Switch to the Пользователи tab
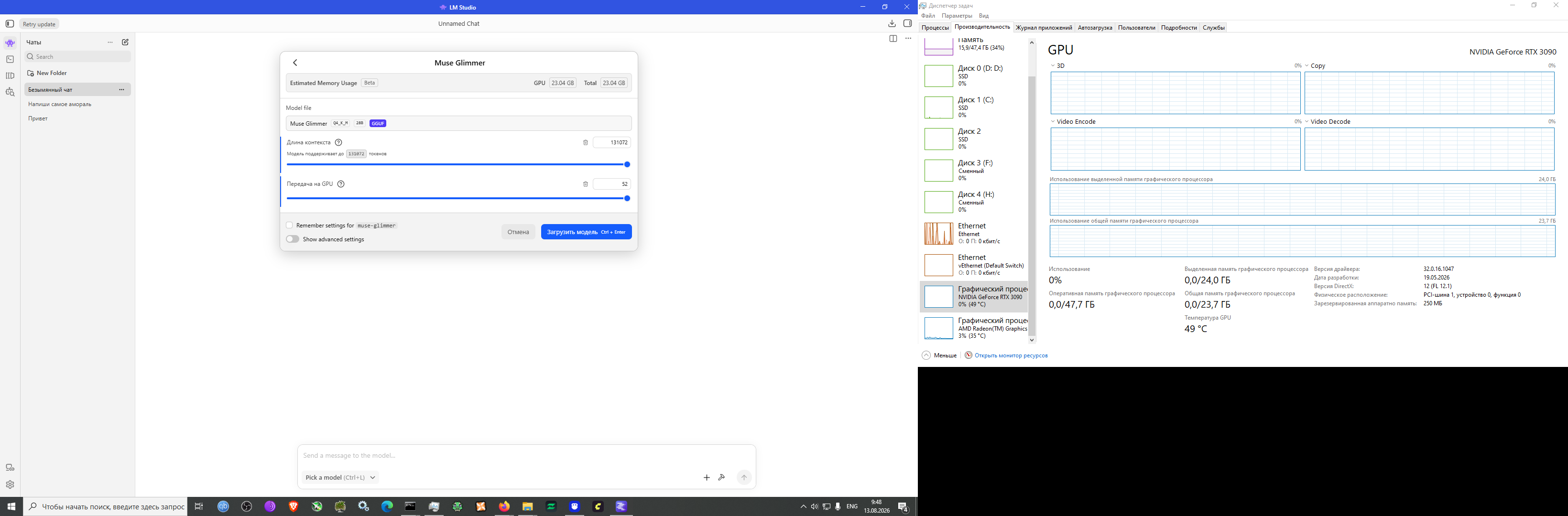The width and height of the screenshot is (1568, 516). pos(1136,27)
